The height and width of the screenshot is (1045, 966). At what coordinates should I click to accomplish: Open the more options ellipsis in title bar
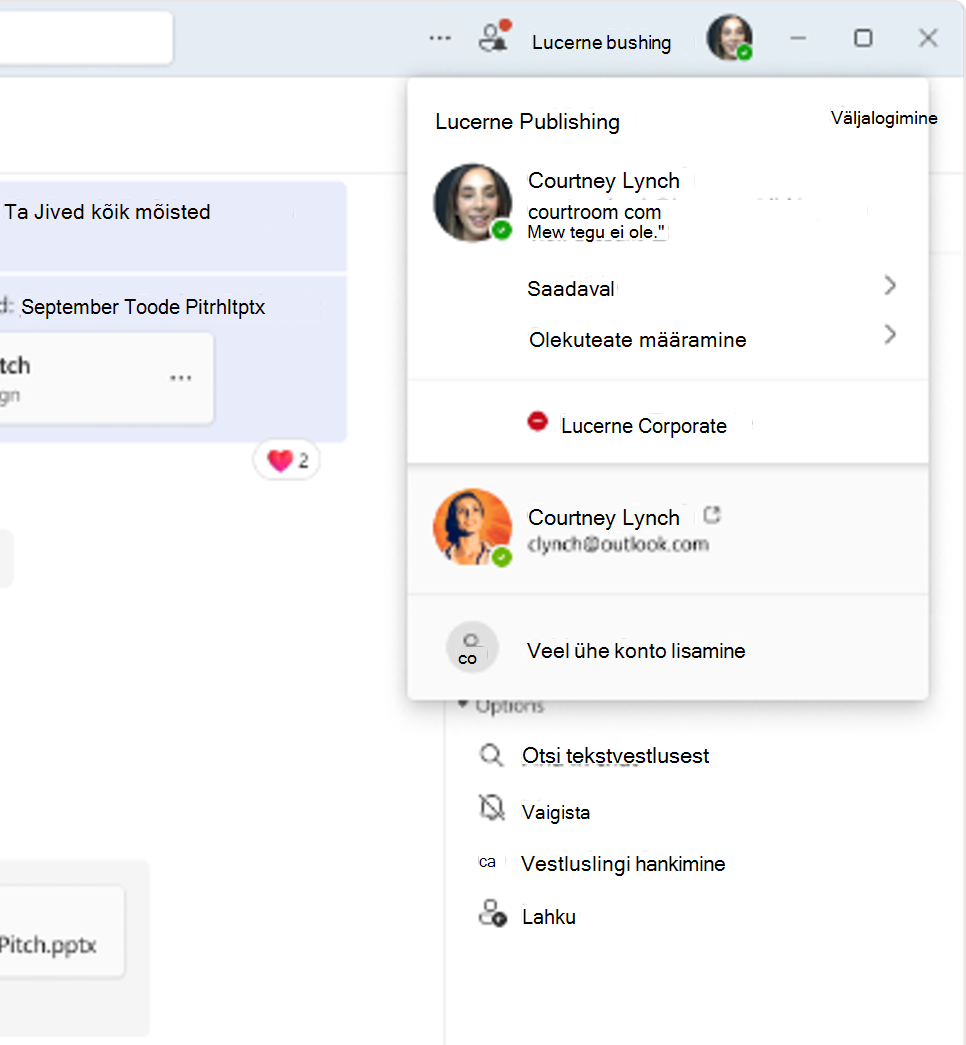pos(440,38)
